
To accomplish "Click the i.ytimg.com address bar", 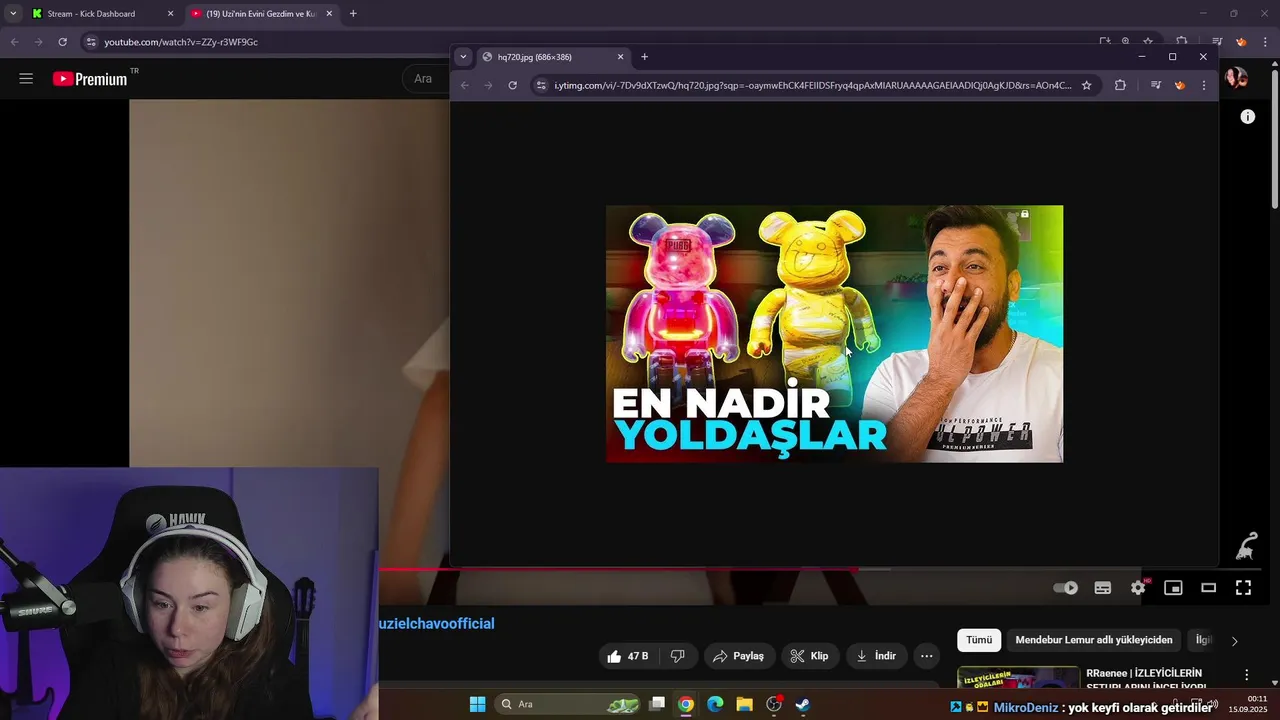I will tap(815, 85).
